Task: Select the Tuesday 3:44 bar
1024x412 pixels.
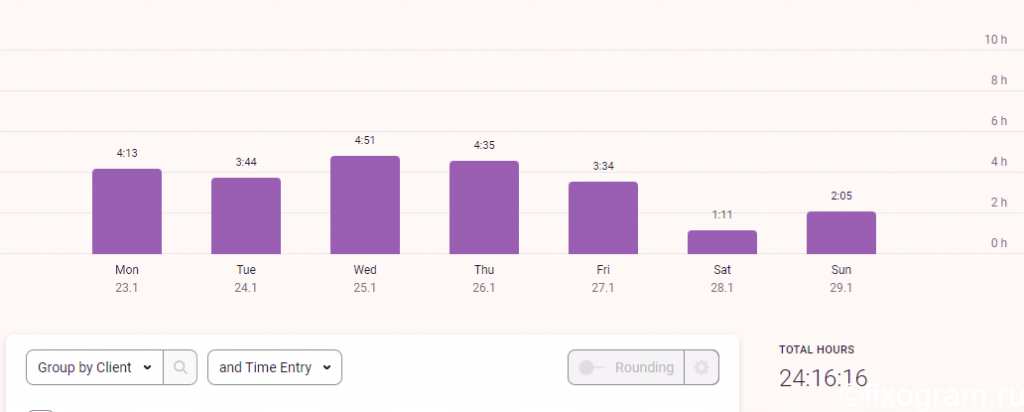Action: tap(246, 216)
